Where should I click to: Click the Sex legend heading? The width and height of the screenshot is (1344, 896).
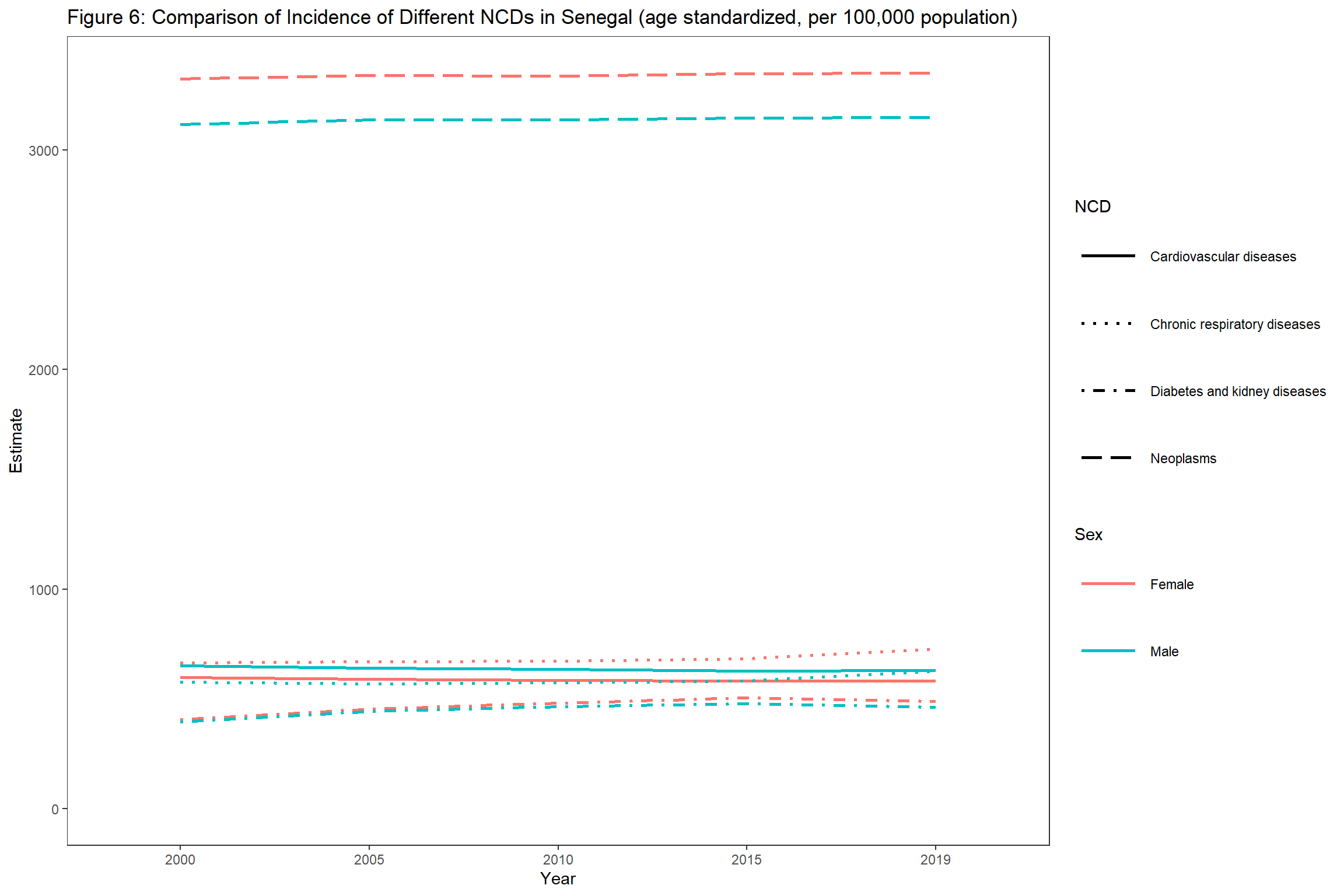pyautogui.click(x=1088, y=534)
